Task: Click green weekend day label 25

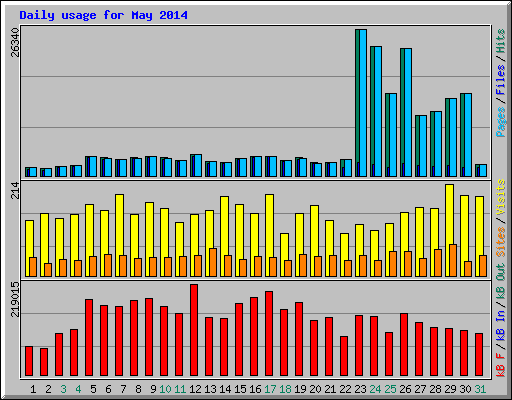Action: [390, 389]
